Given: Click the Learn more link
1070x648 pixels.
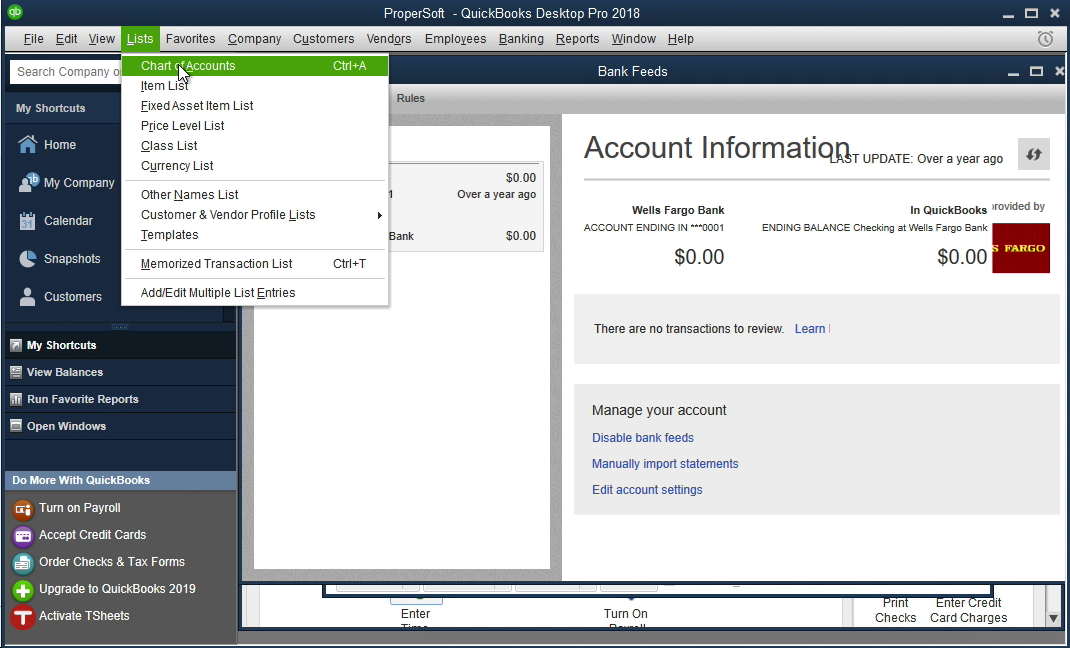Looking at the screenshot, I should tap(811, 329).
